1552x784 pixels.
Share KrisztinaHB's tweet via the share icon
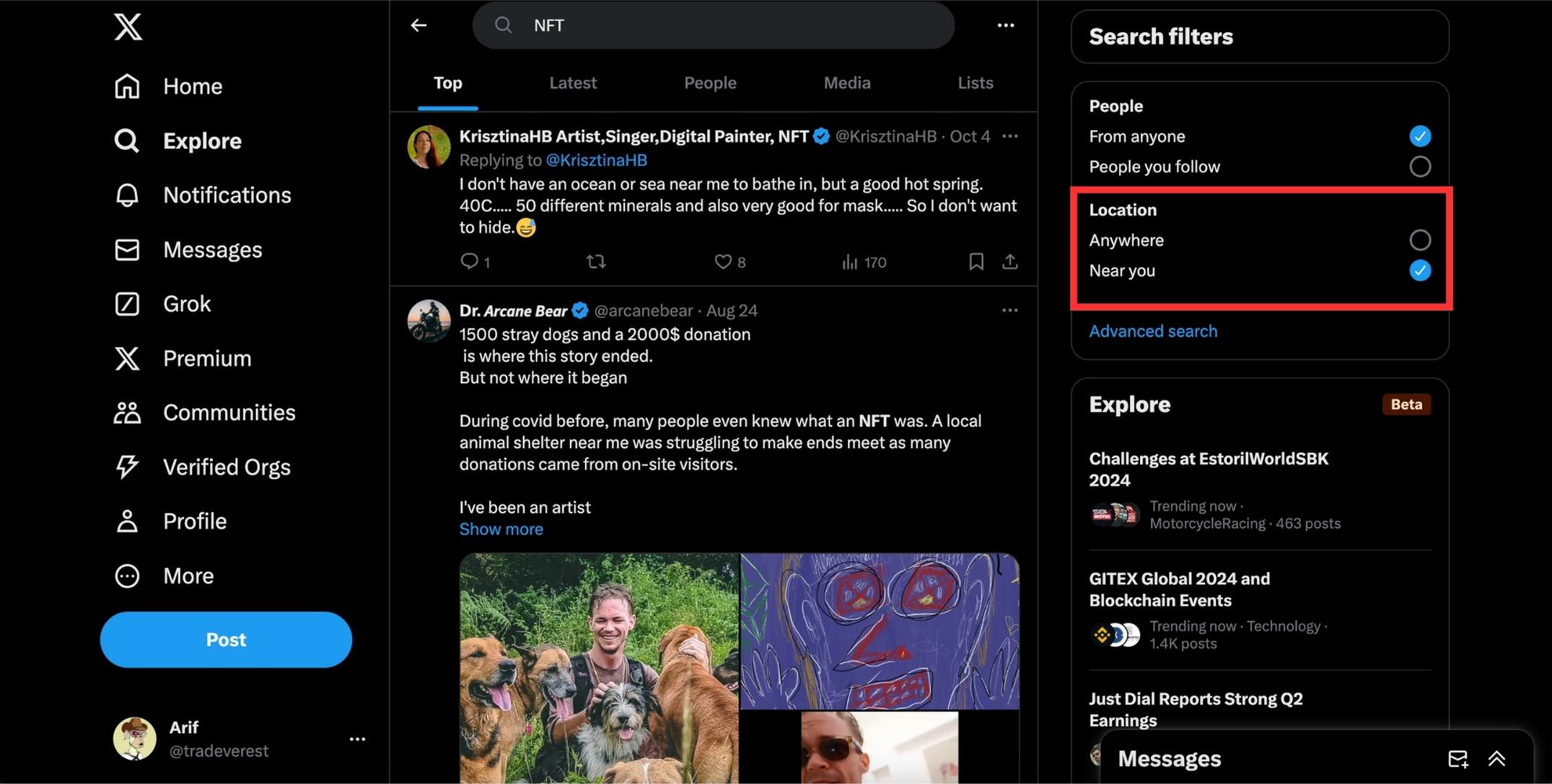tap(1010, 261)
